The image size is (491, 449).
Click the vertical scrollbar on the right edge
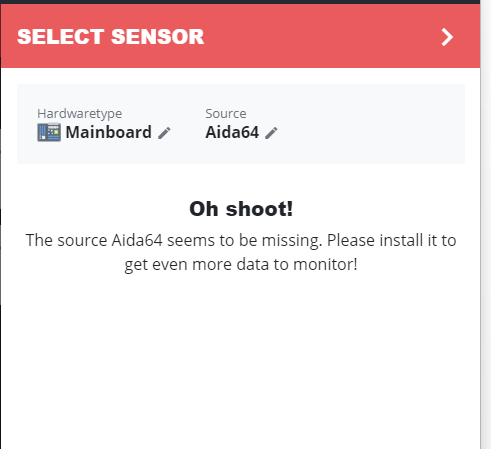(x=486, y=224)
